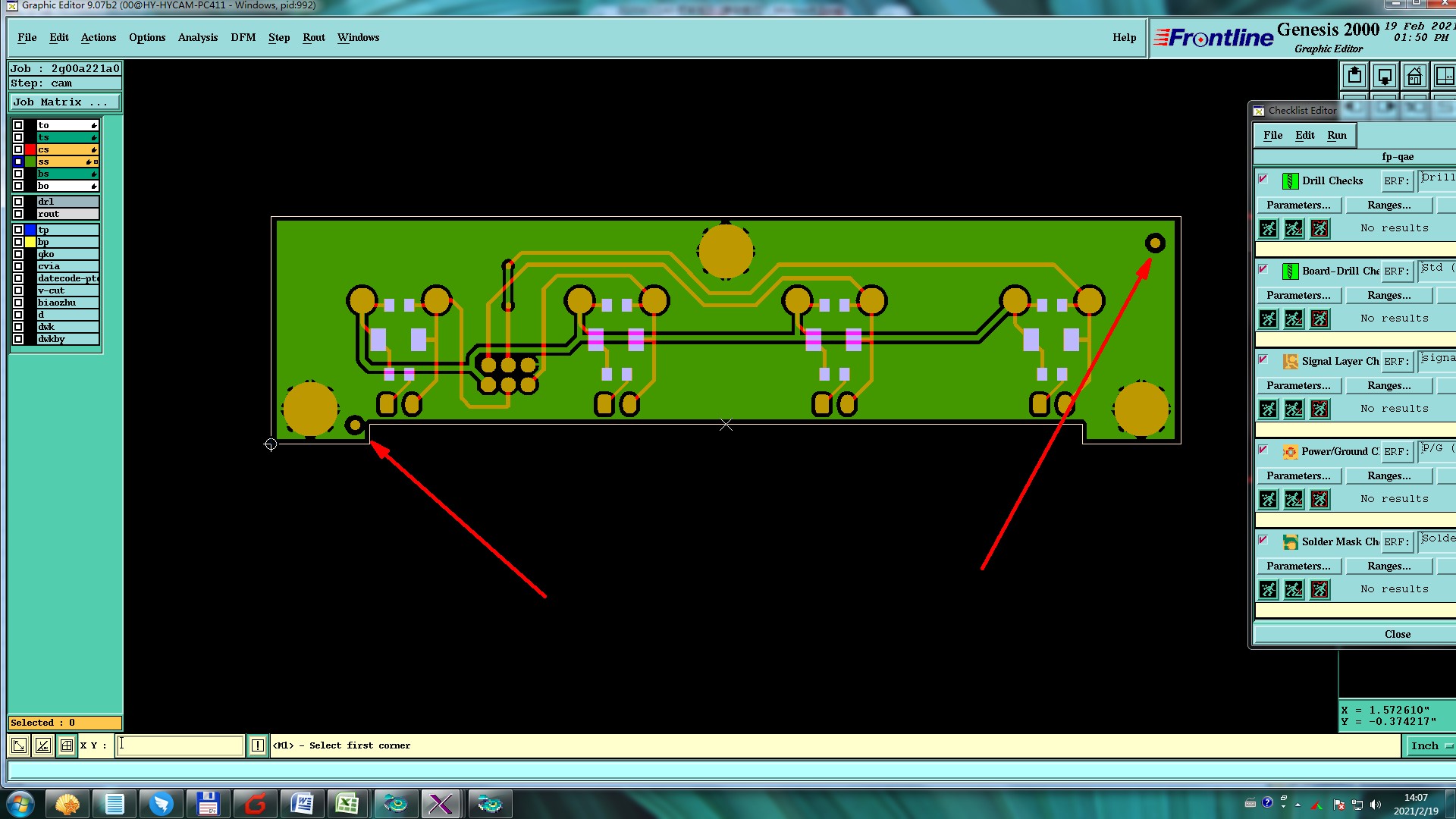This screenshot has height=819, width=1456.
Task: Click the first running-man icon under Drill Checks
Action: pyautogui.click(x=1268, y=228)
